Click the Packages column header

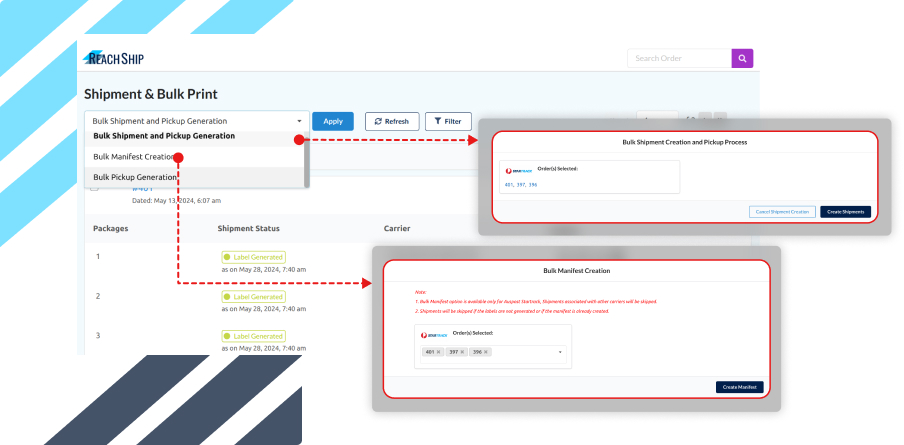coord(111,228)
